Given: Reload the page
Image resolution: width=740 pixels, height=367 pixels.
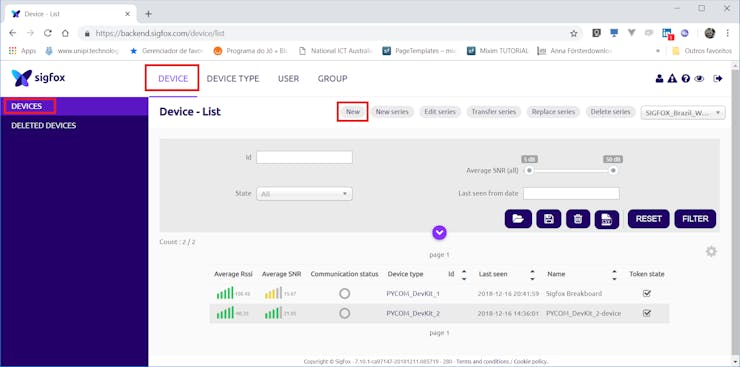Looking at the screenshot, I should coord(48,33).
